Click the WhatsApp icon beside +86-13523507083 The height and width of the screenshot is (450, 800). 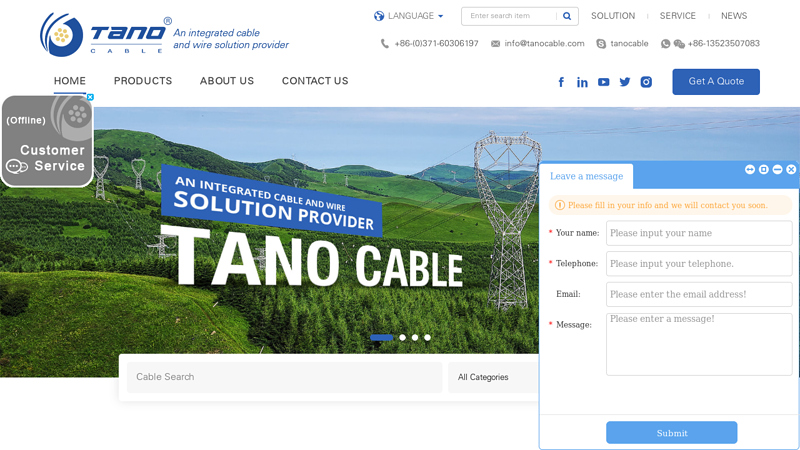(665, 44)
